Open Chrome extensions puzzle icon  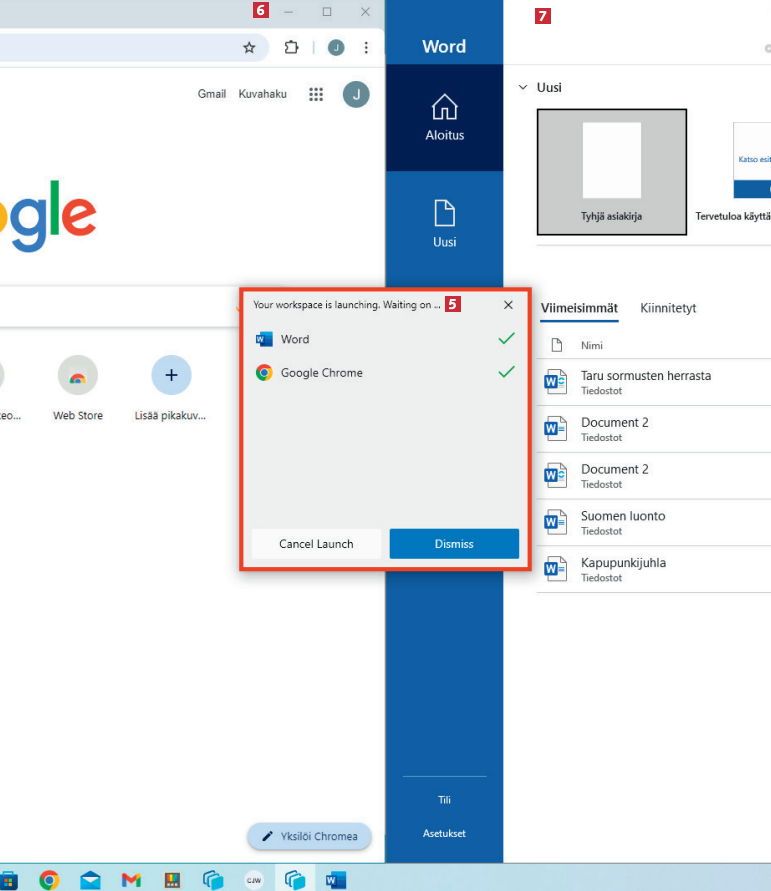(x=291, y=47)
